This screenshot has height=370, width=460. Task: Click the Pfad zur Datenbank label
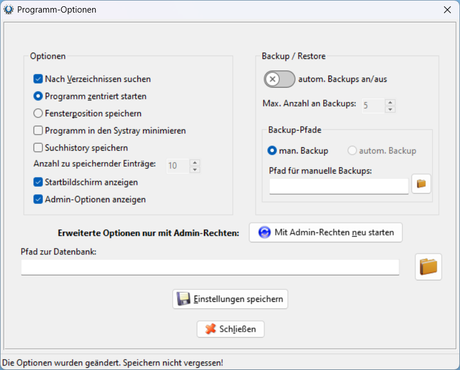(x=58, y=251)
